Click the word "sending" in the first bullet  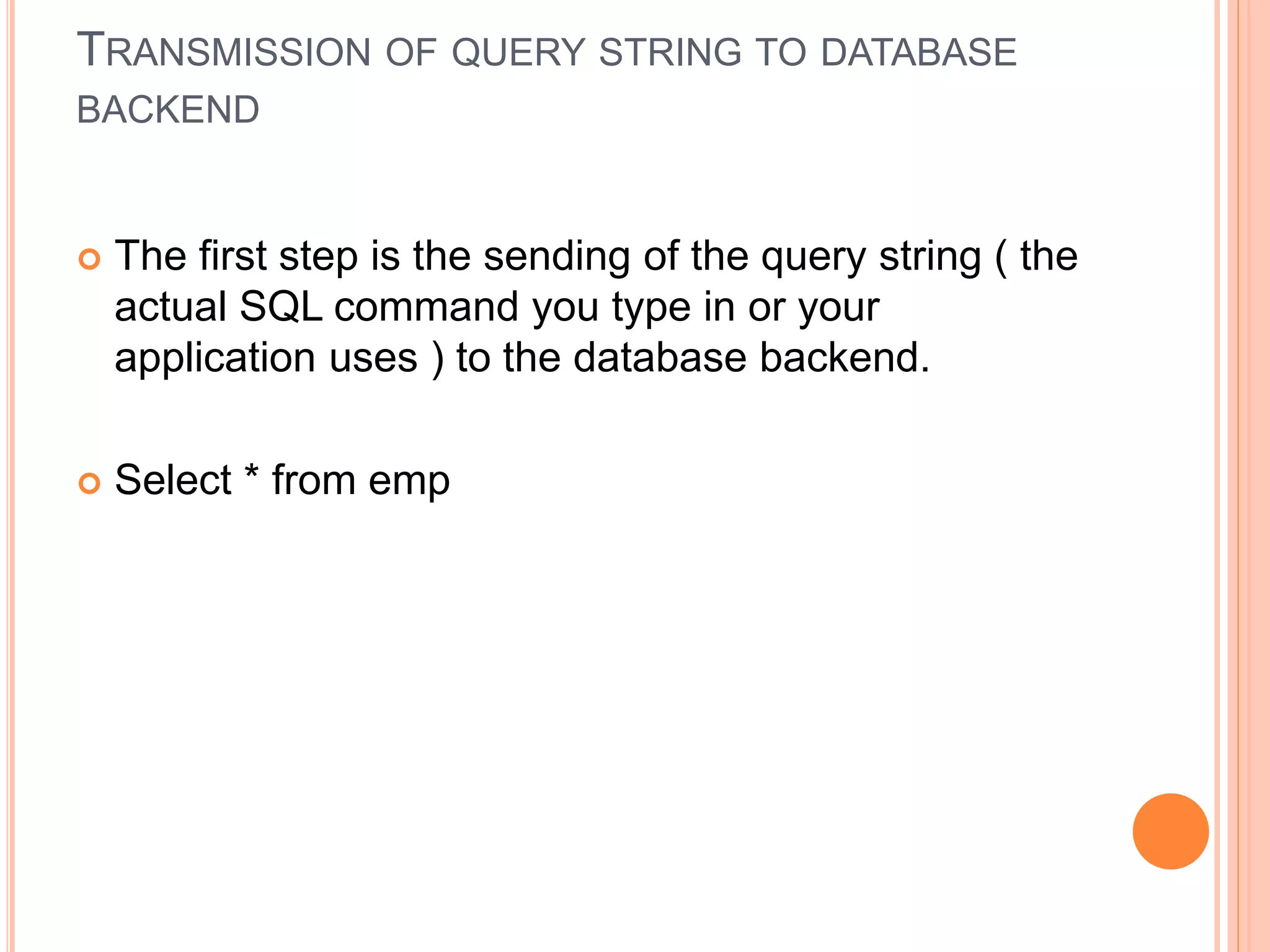click(556, 256)
